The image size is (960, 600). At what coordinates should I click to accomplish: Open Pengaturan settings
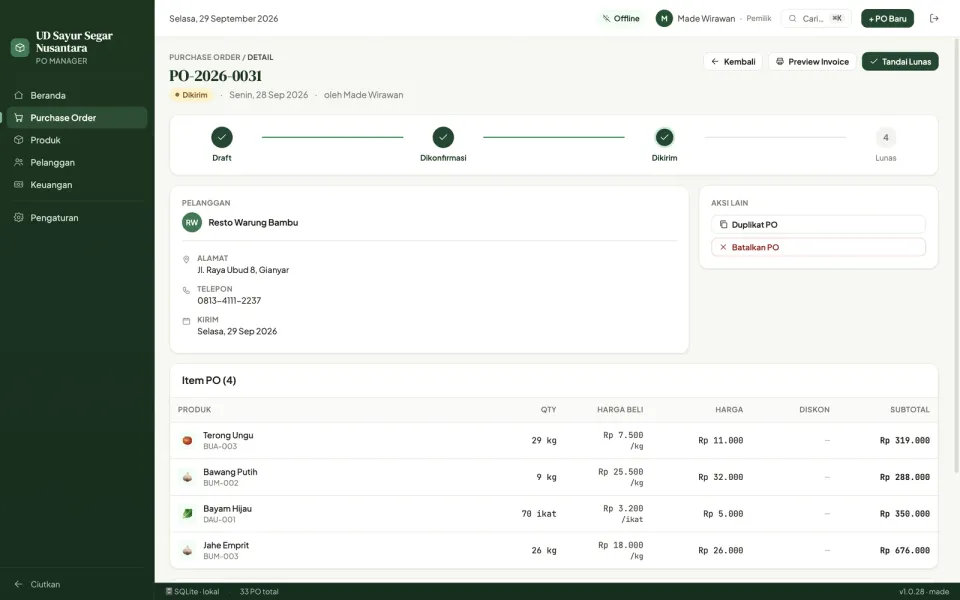(x=77, y=217)
